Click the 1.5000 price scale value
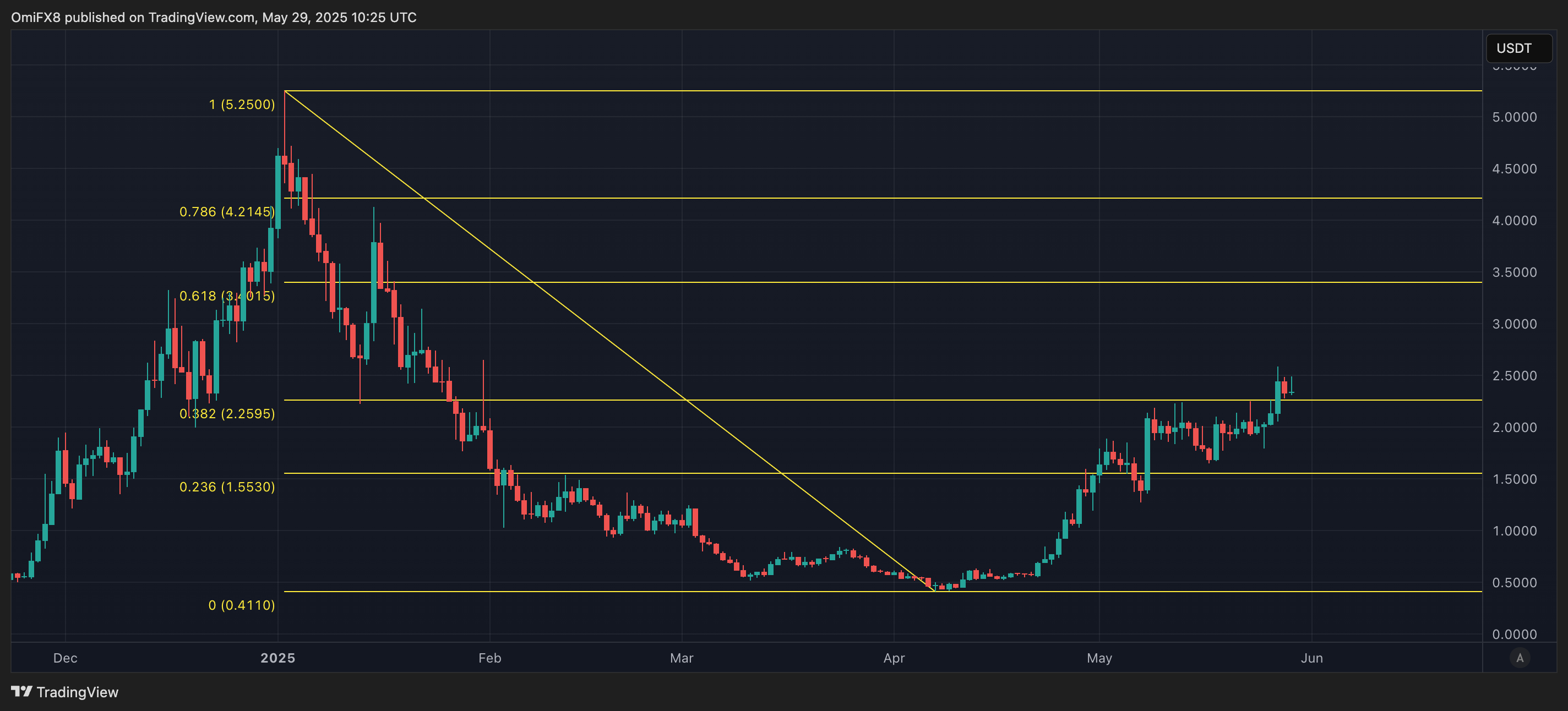Viewport: 1568px width, 711px height. [1515, 479]
